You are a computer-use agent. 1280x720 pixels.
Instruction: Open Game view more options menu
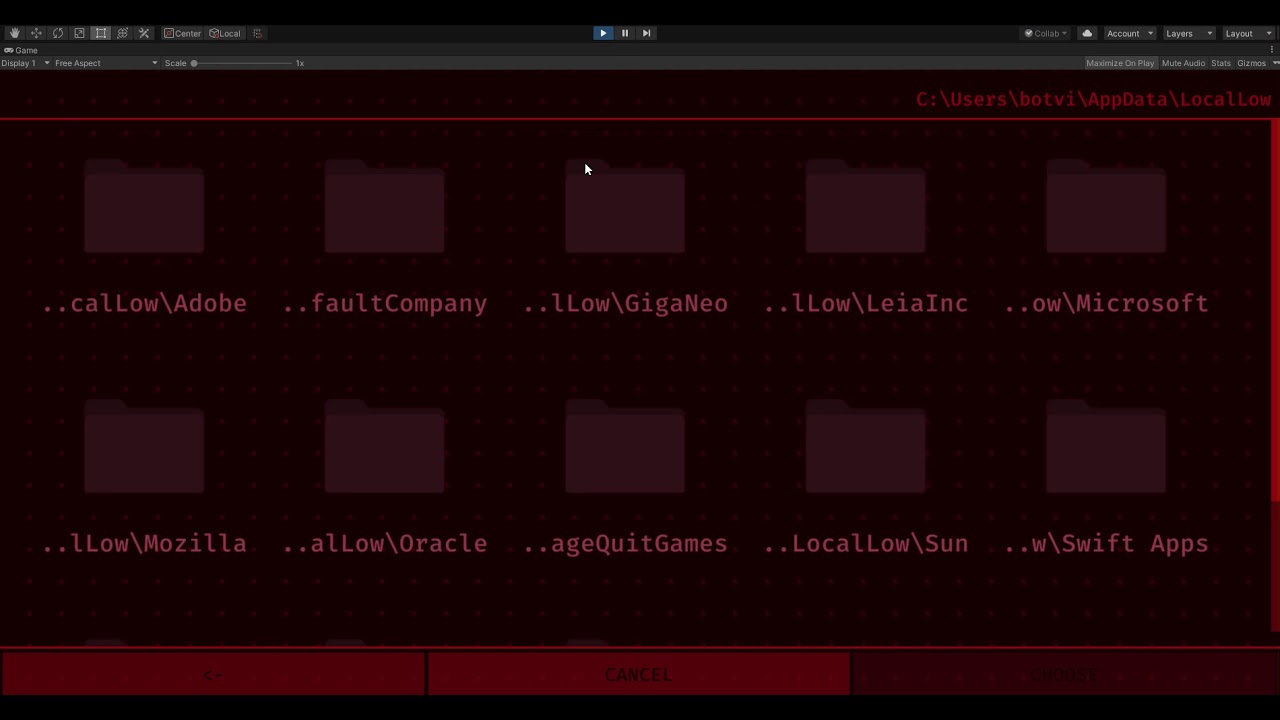click(x=1273, y=50)
